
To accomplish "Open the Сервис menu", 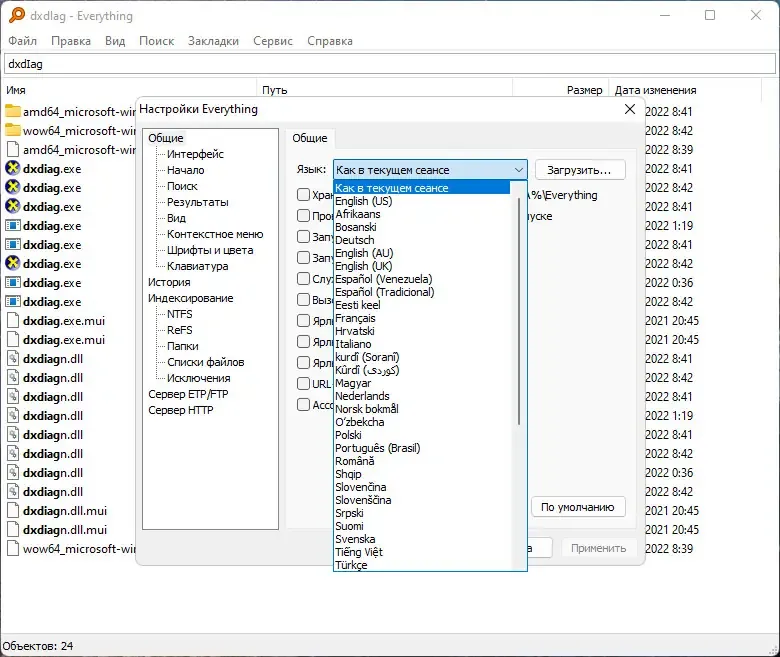I will [x=273, y=41].
